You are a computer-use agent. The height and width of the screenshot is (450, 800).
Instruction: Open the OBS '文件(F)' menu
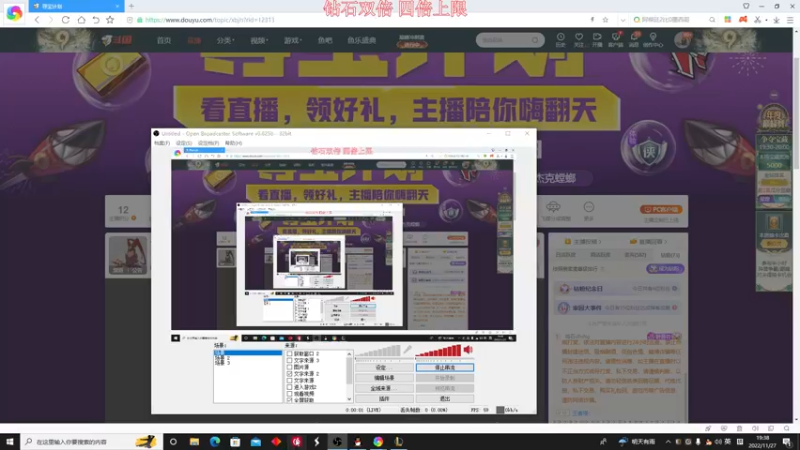162,143
